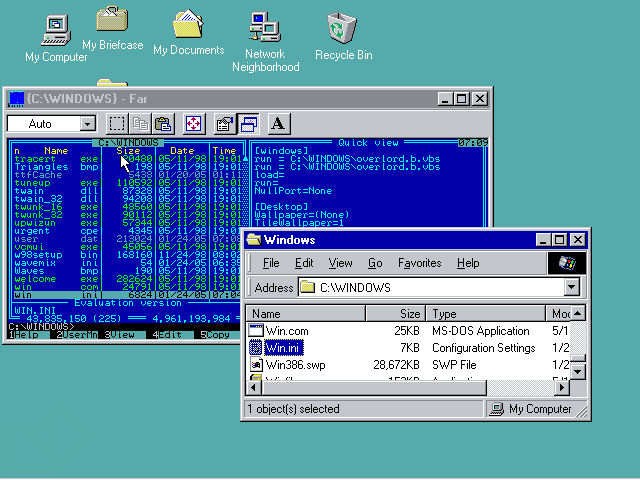
Task: Sort files by Size column header
Action: coord(396,313)
